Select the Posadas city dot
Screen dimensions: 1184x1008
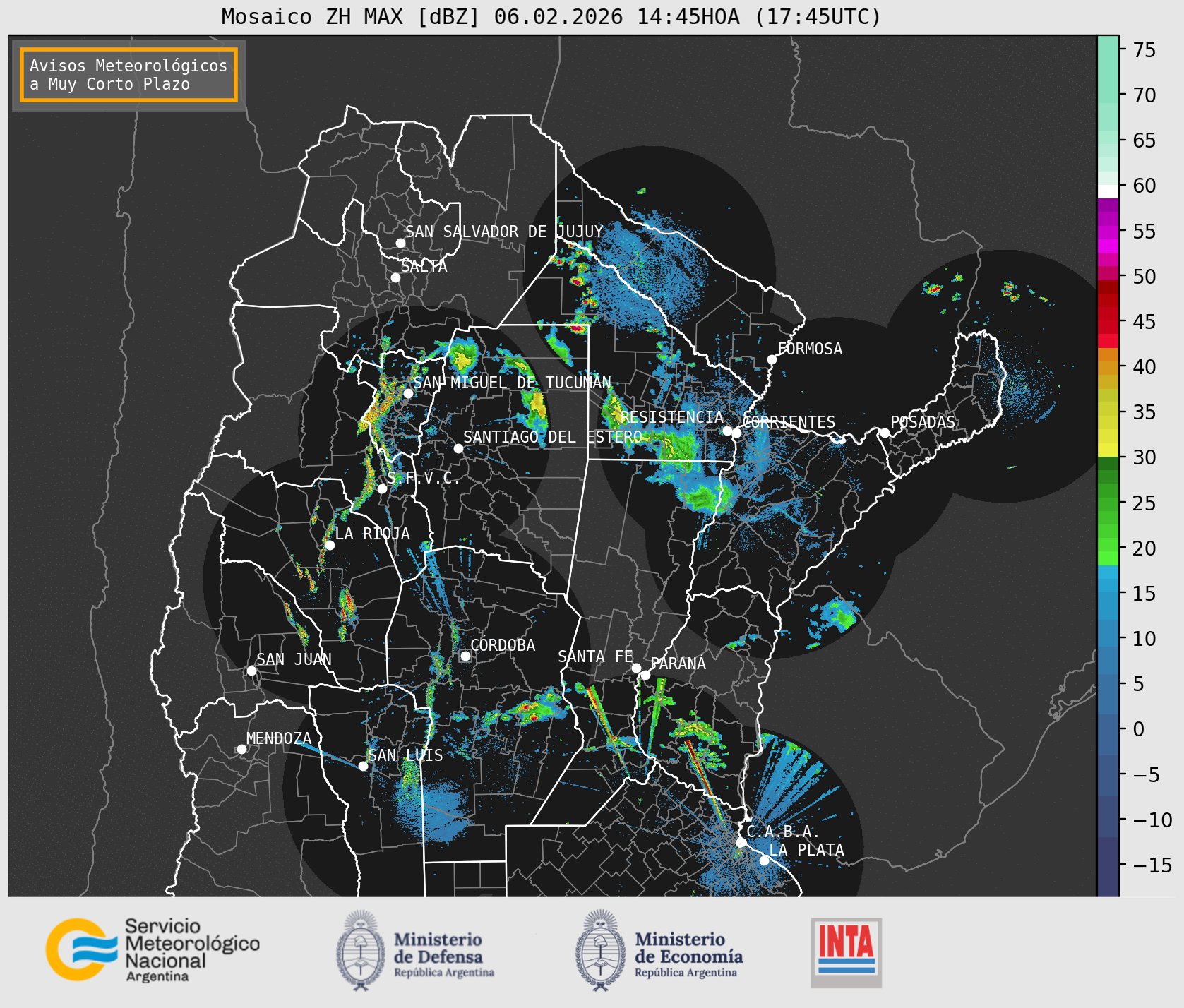(x=884, y=433)
